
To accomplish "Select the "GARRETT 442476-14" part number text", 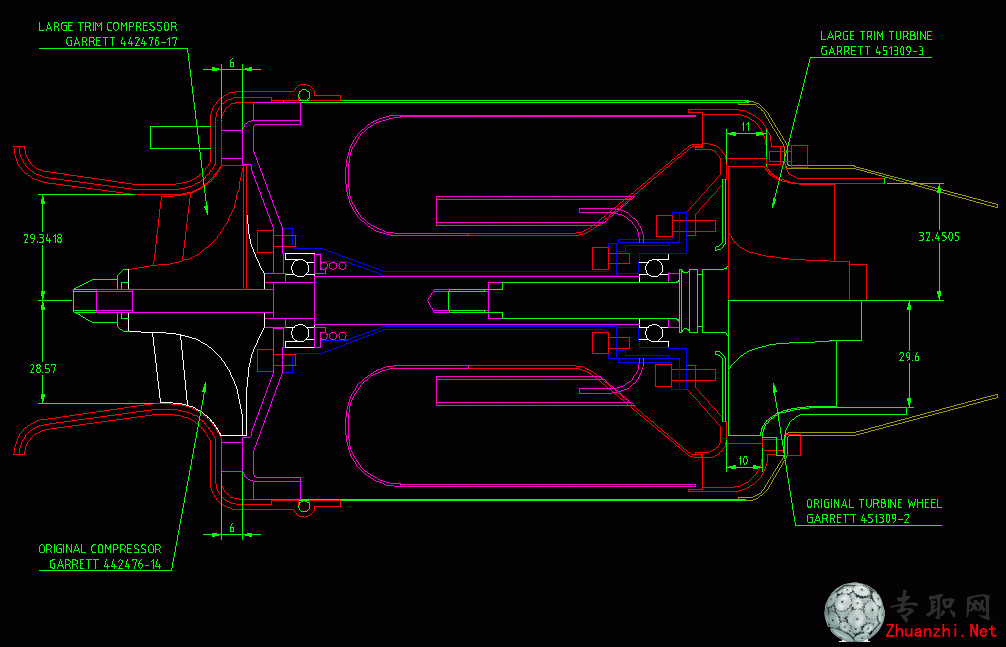I will (x=105, y=565).
